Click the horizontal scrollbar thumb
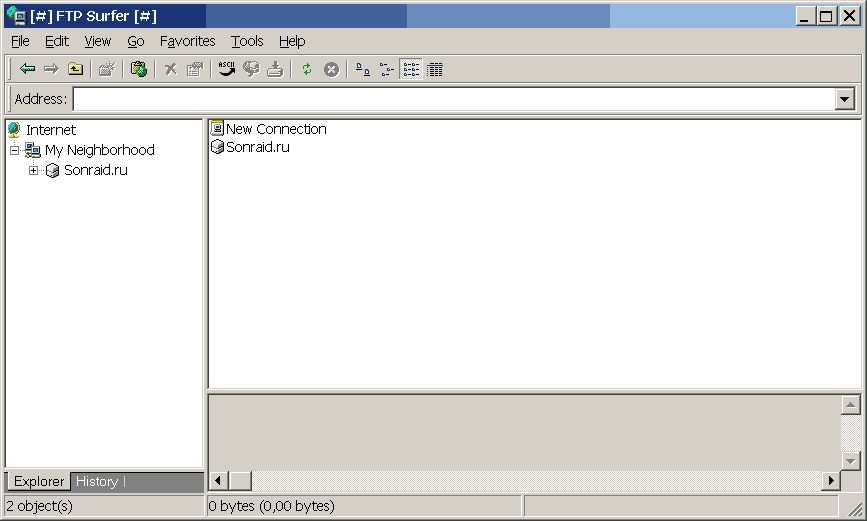 pyautogui.click(x=240, y=481)
